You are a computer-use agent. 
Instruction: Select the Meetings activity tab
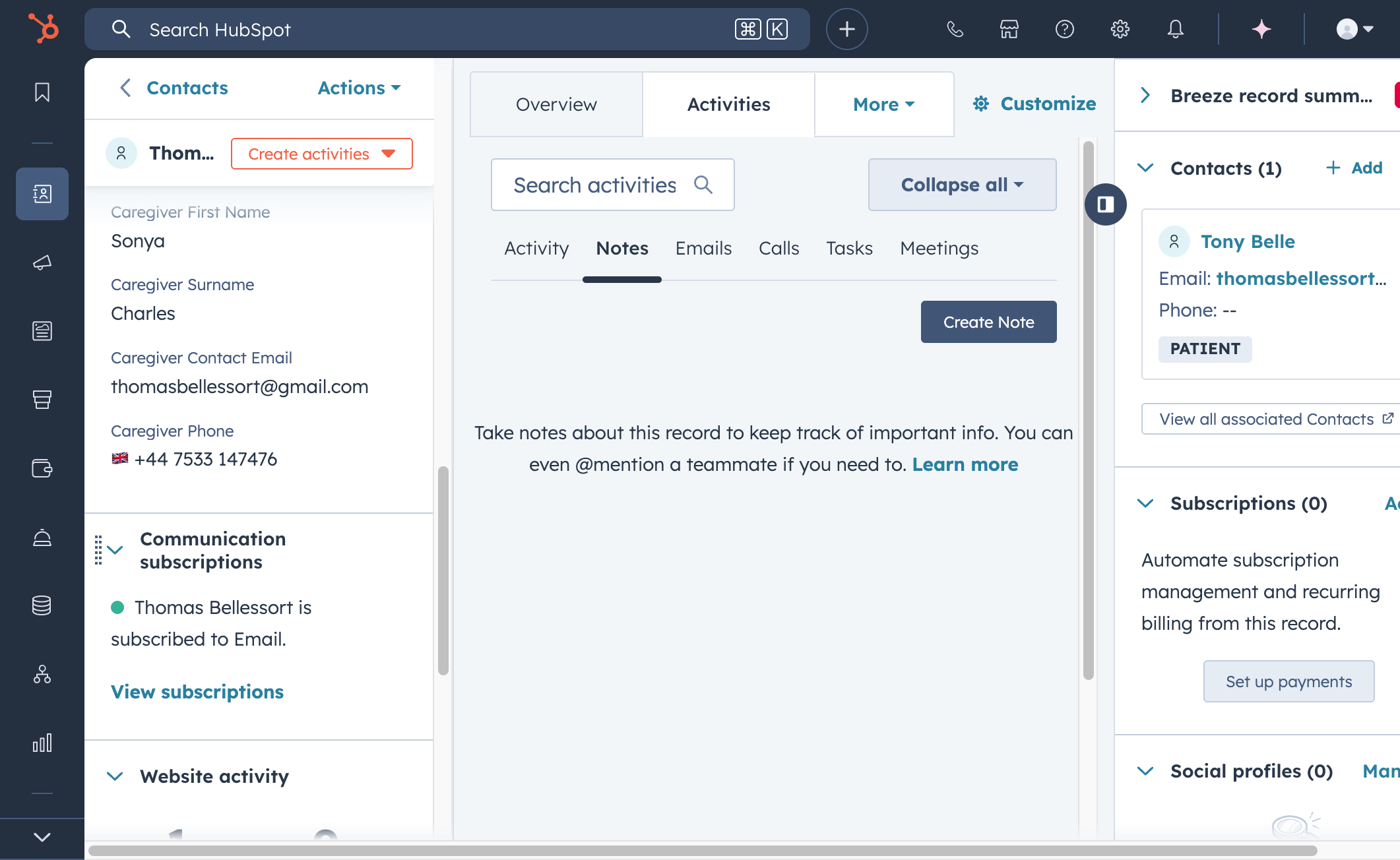point(939,248)
